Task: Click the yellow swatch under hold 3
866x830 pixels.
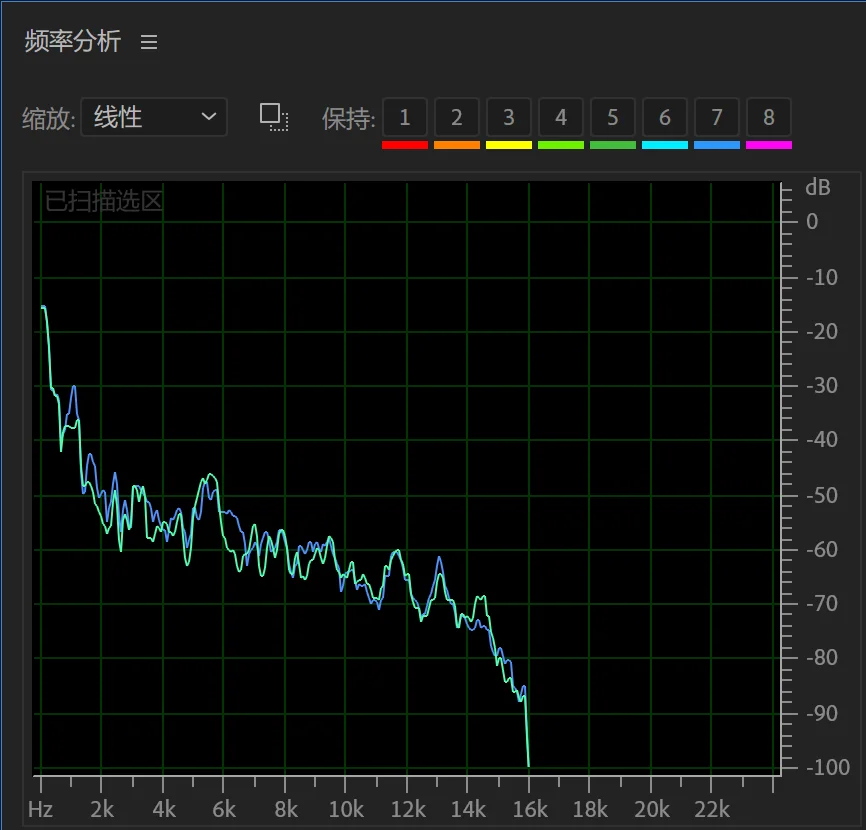Action: pyautogui.click(x=509, y=145)
